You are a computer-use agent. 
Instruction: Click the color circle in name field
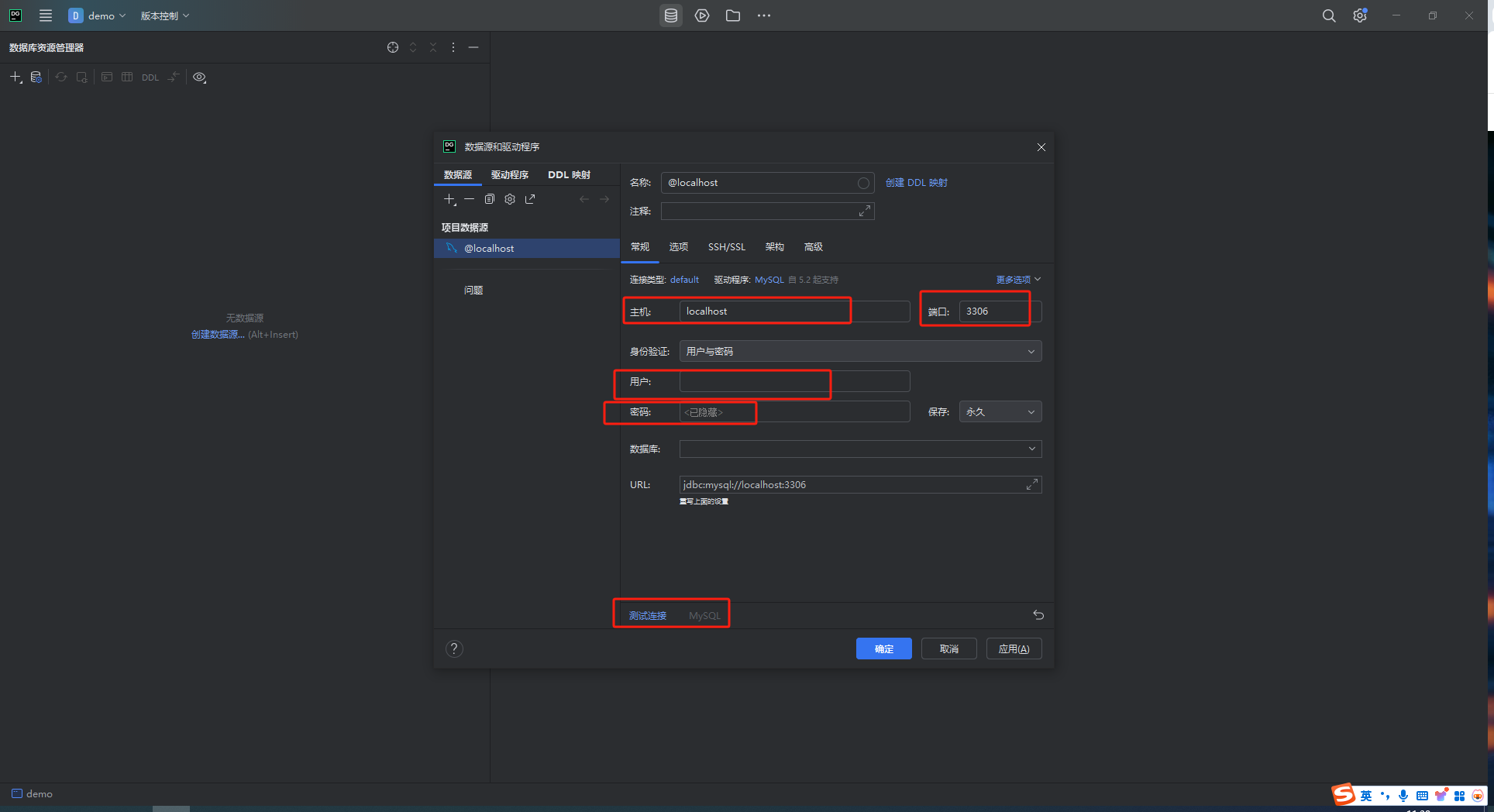pos(863,183)
